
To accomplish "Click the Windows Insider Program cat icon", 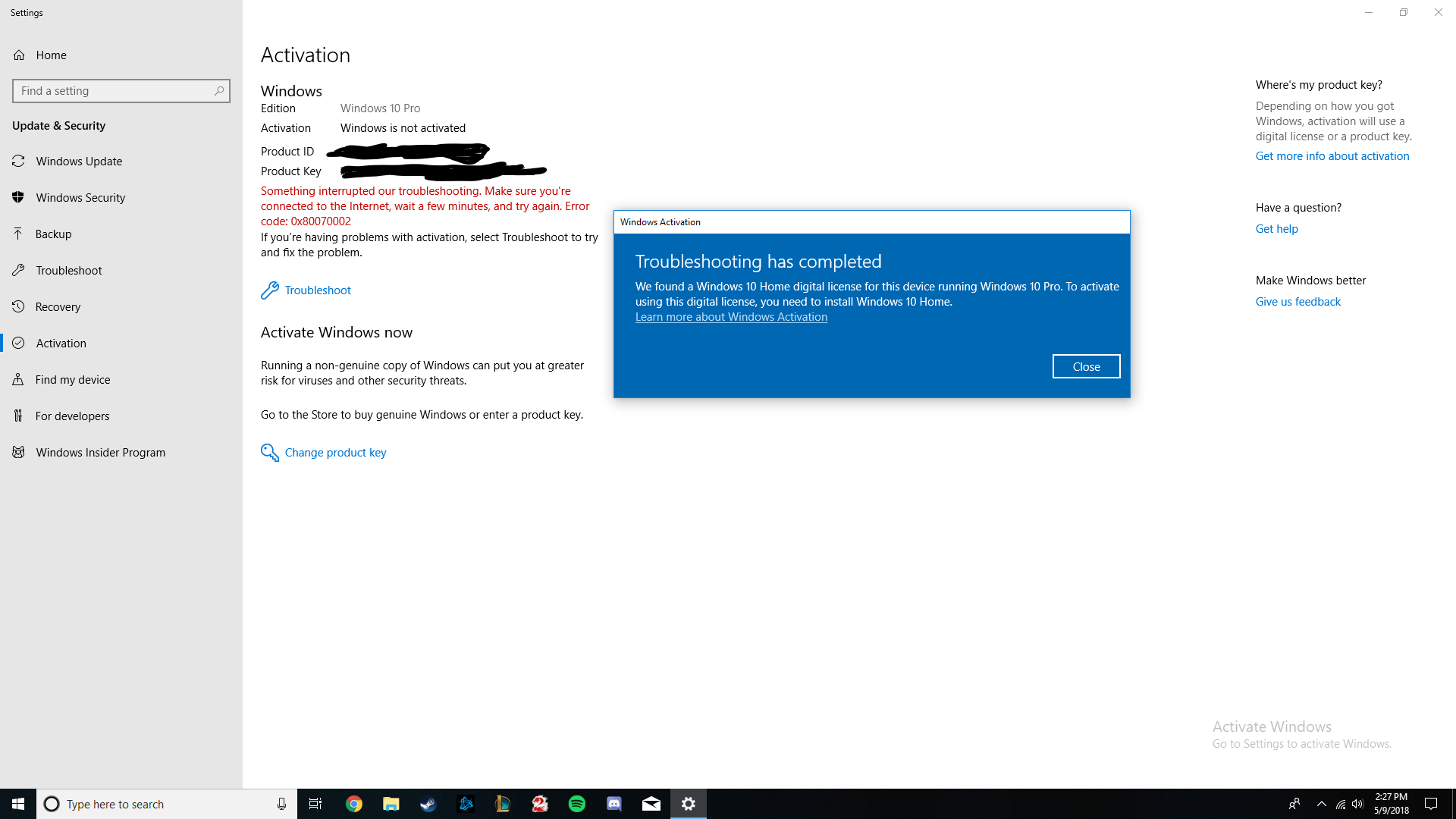I will (x=18, y=452).
